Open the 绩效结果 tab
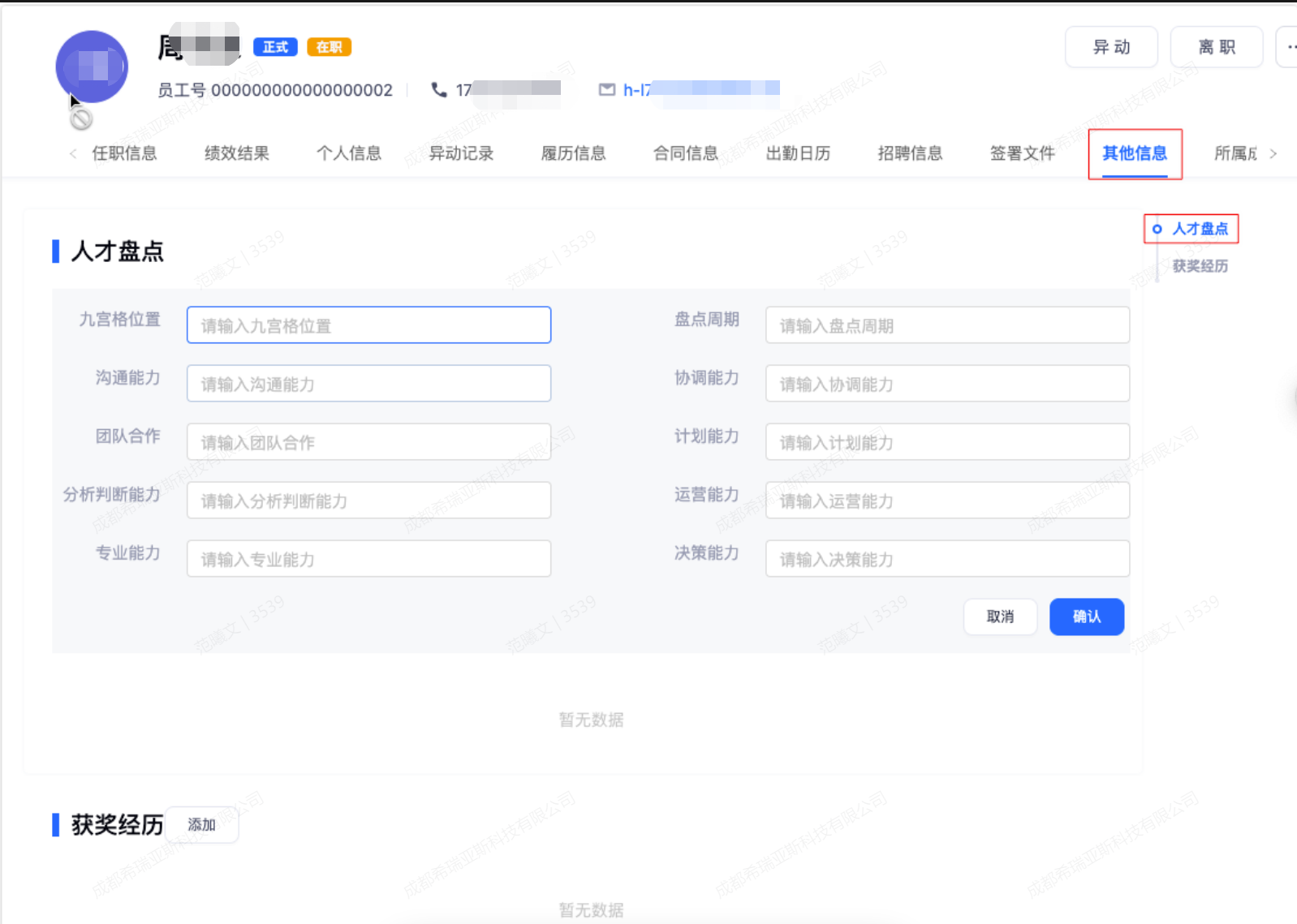 [236, 153]
